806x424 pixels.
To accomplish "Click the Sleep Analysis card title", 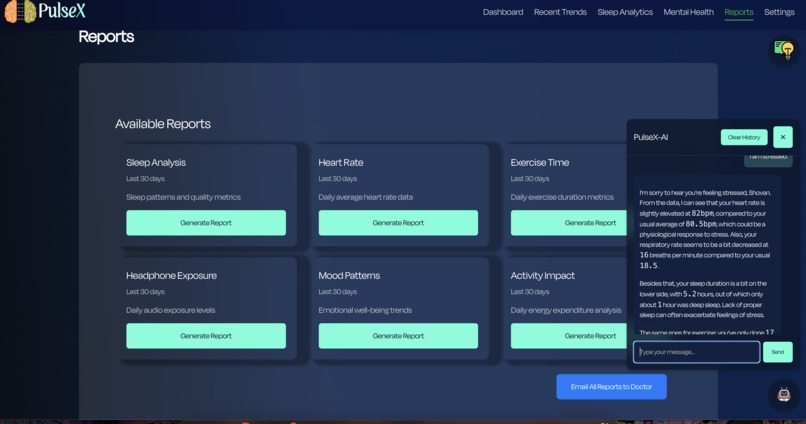I will point(156,162).
